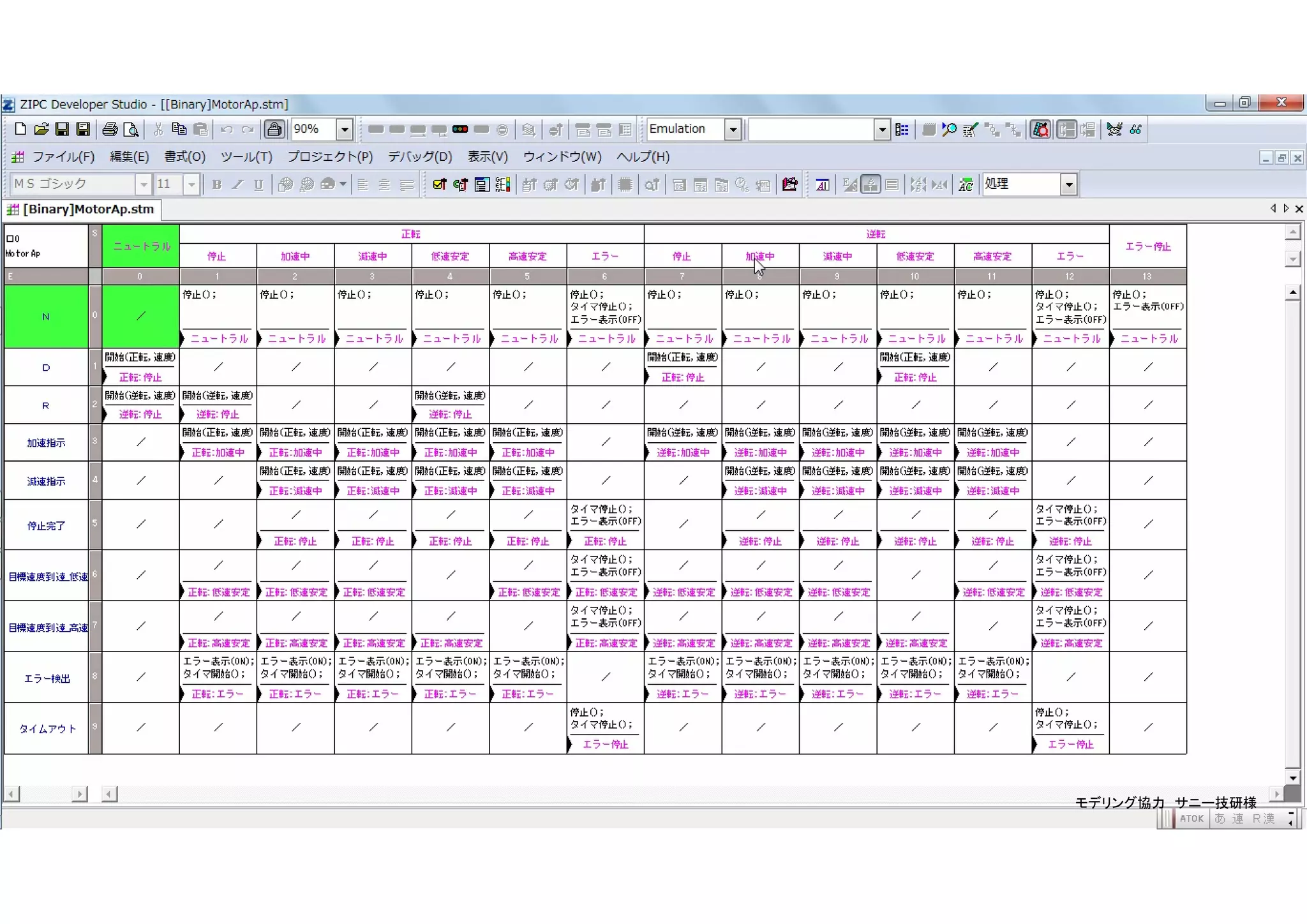Click the binoculars find icon
The height and width of the screenshot is (924, 1307).
click(1135, 130)
